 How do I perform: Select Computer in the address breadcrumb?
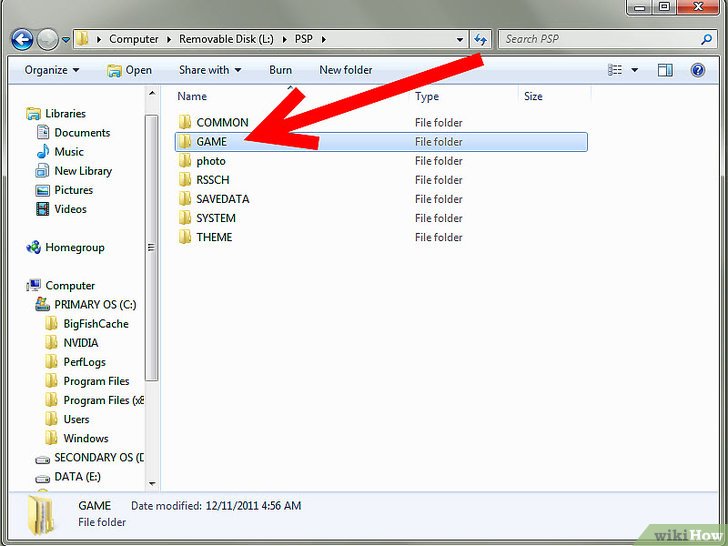pos(134,39)
